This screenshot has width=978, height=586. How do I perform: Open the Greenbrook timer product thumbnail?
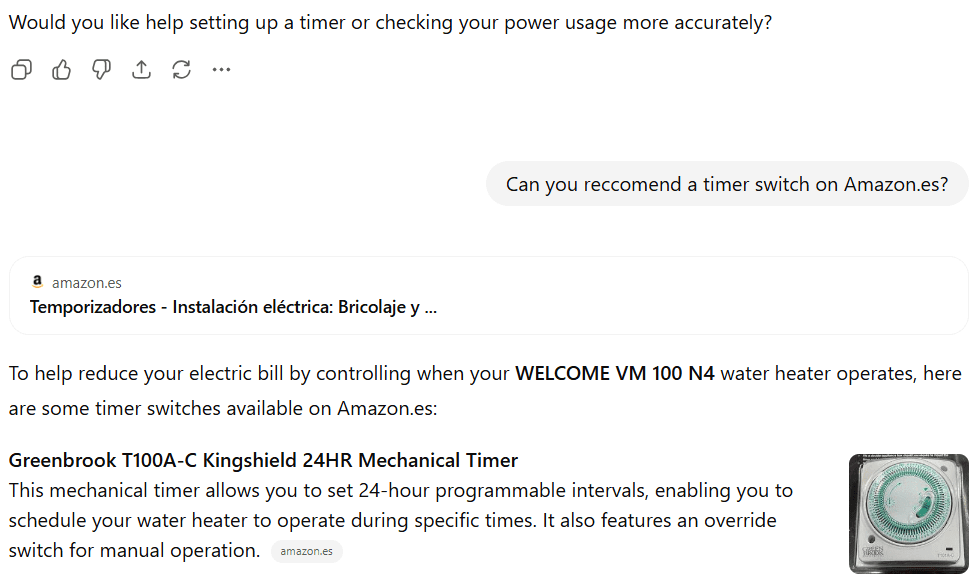pos(908,513)
